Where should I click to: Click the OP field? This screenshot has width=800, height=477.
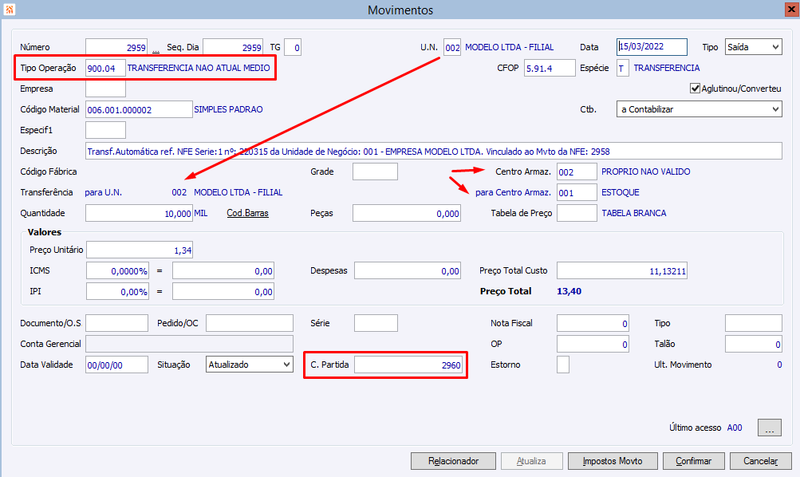(593, 344)
